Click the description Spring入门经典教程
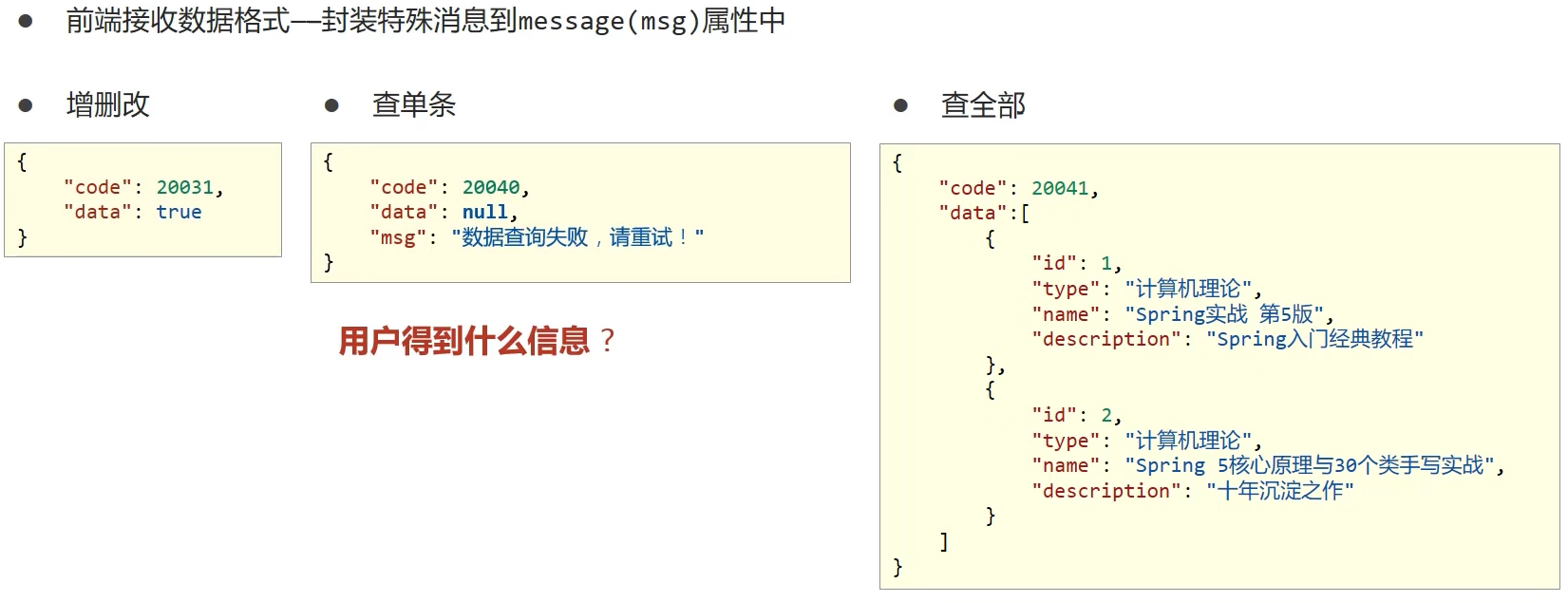Image resolution: width=1568 pixels, height=602 pixels. pos(1314,339)
